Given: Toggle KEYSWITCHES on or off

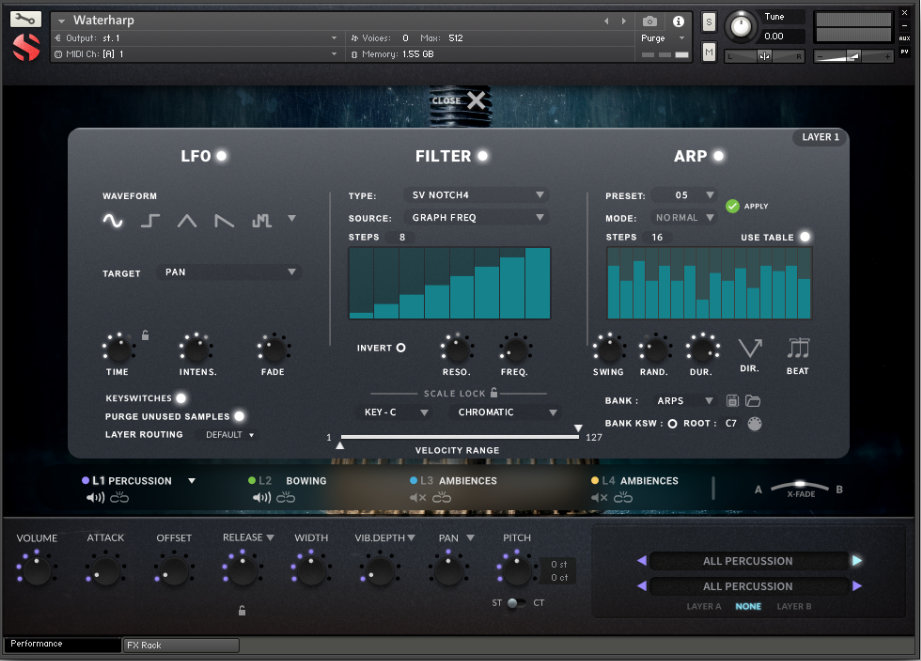Looking at the screenshot, I should point(180,398).
